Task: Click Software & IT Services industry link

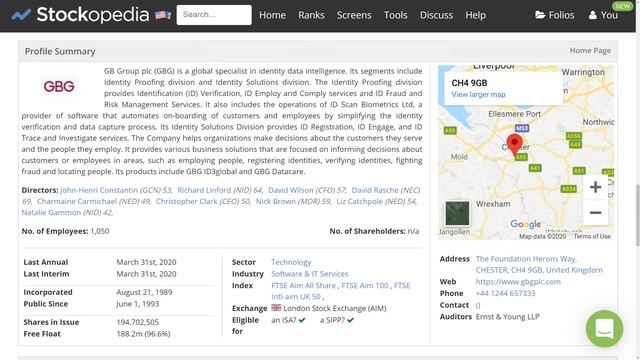Action: pos(310,274)
